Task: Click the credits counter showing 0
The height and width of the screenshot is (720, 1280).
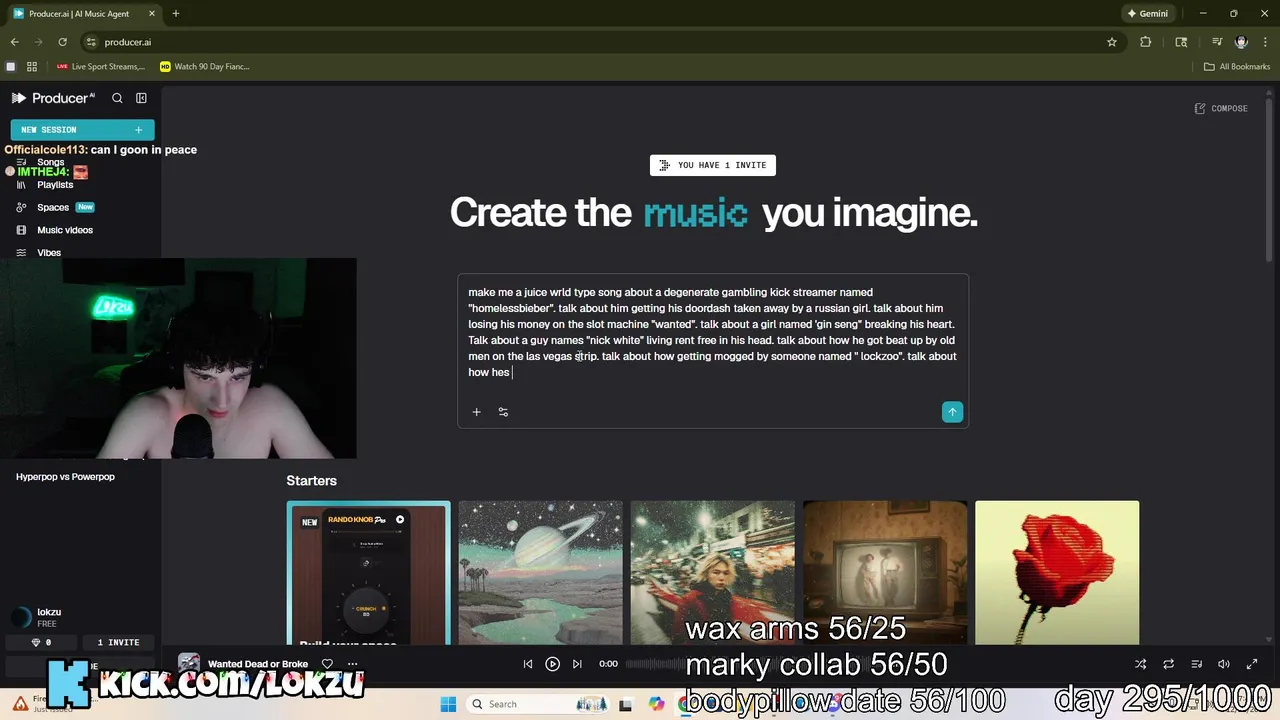Action: coord(41,642)
